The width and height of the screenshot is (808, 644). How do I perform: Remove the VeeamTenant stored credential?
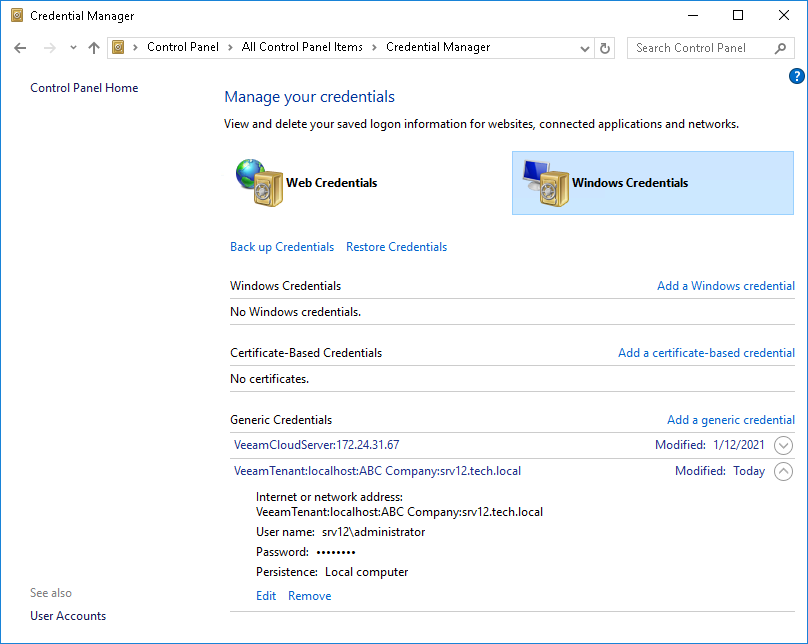click(309, 595)
